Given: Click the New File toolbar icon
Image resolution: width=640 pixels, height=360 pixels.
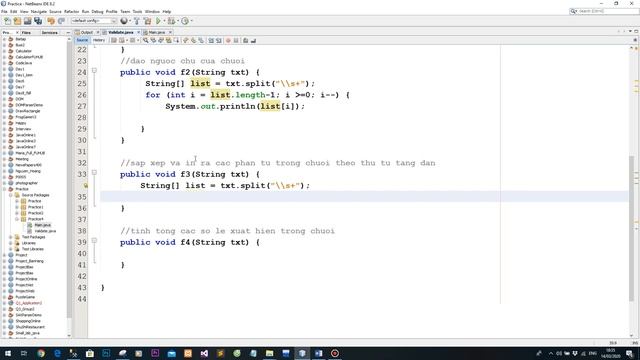Looking at the screenshot, I should point(7,21).
